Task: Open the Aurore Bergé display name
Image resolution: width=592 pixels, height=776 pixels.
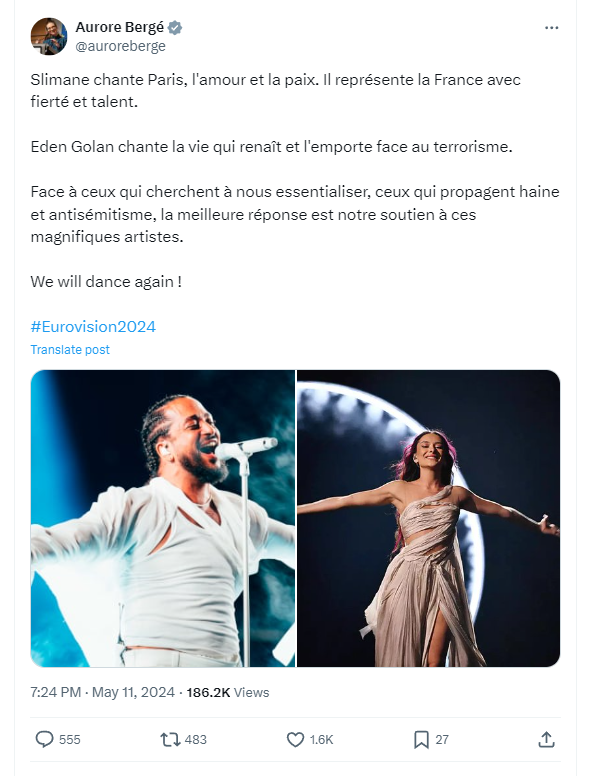Action: 119,27
